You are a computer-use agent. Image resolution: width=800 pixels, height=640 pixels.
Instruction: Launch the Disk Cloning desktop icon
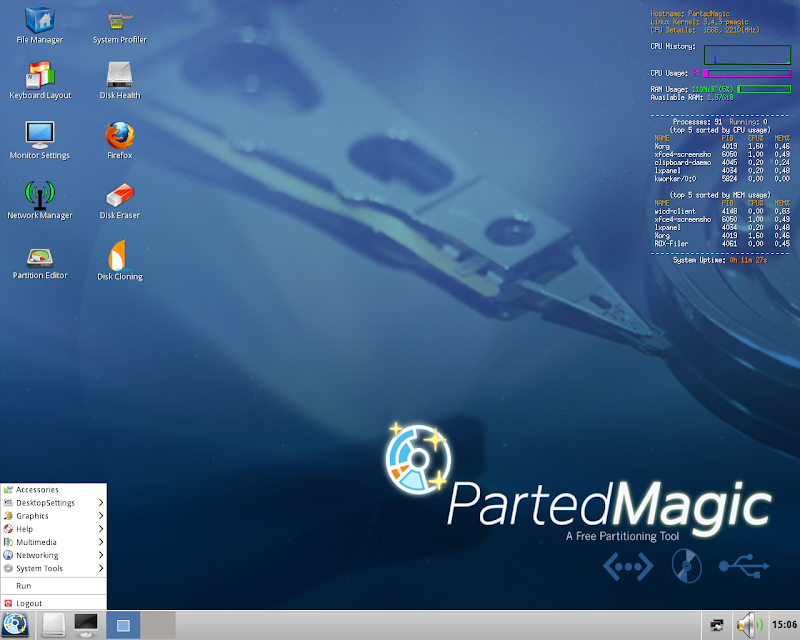click(x=120, y=260)
